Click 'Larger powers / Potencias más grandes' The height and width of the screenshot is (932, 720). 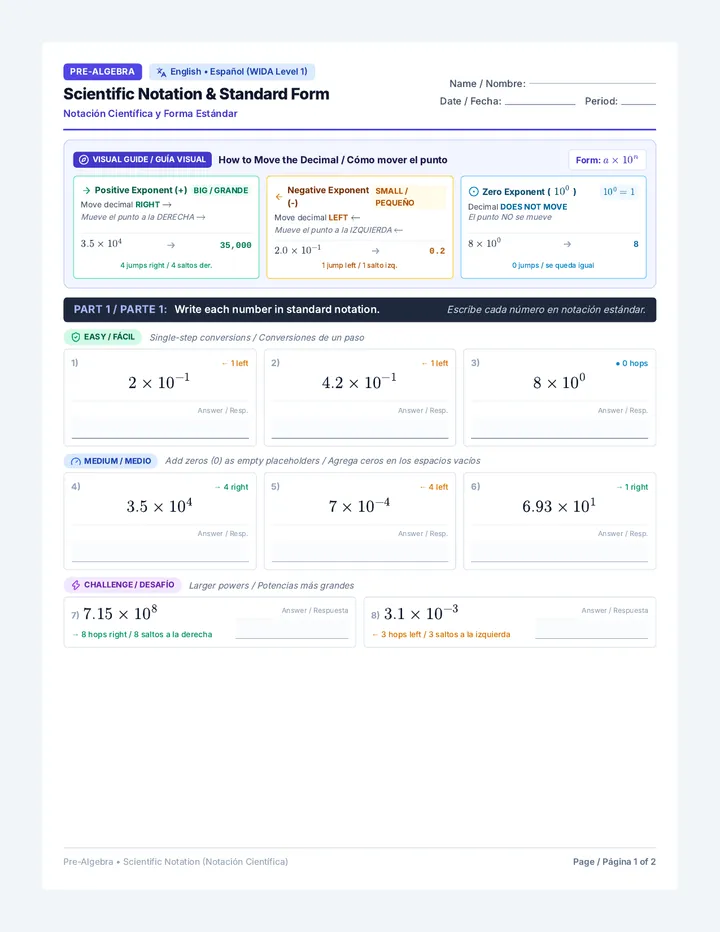271,585
